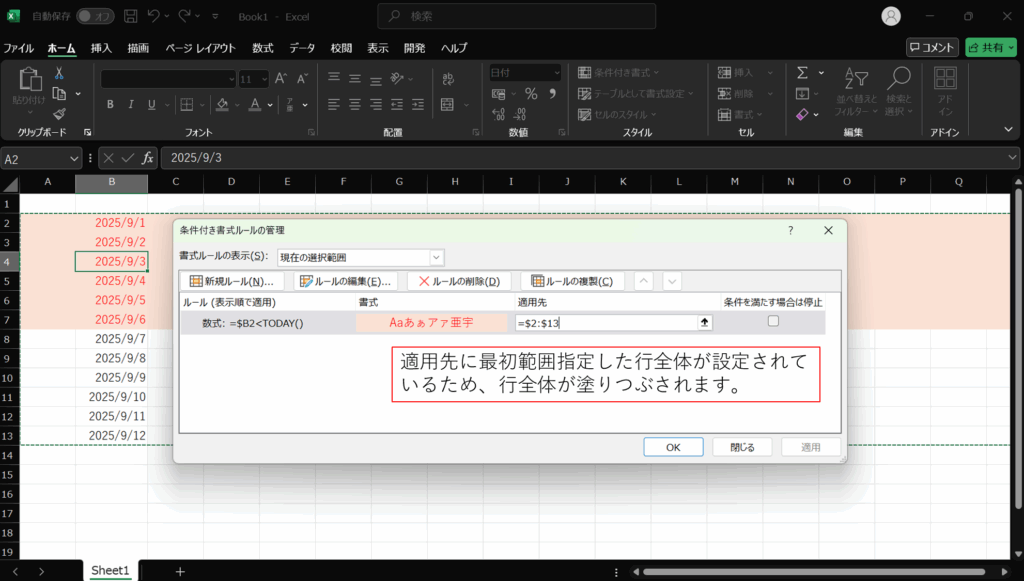Image resolution: width=1024 pixels, height=581 pixels.
Task: Expand the セルのスタイル menu
Action: 616,114
